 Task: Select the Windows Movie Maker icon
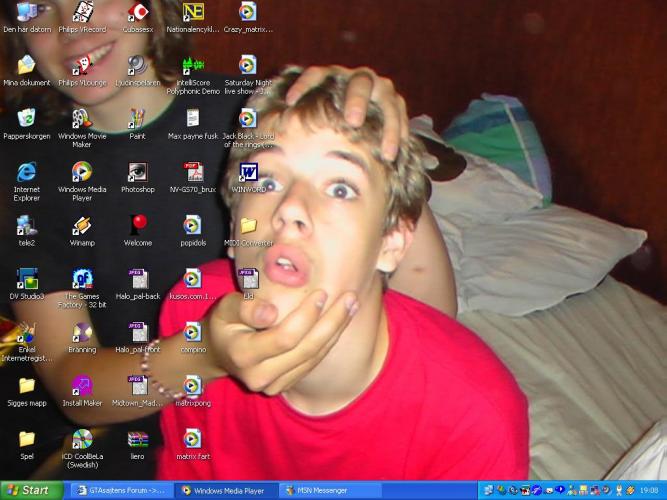(82, 119)
